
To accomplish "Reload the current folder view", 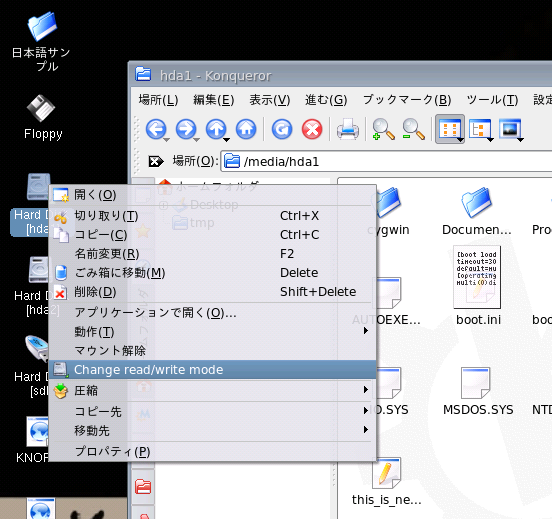I will [282, 129].
